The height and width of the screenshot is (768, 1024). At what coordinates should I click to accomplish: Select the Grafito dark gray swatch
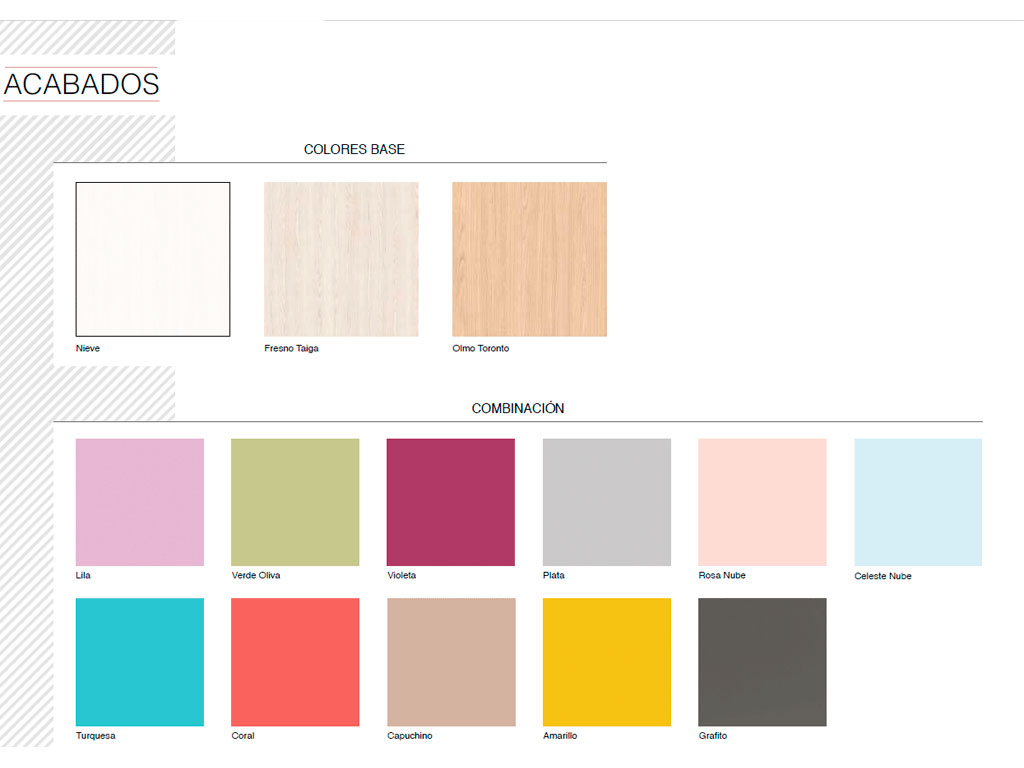click(762, 662)
